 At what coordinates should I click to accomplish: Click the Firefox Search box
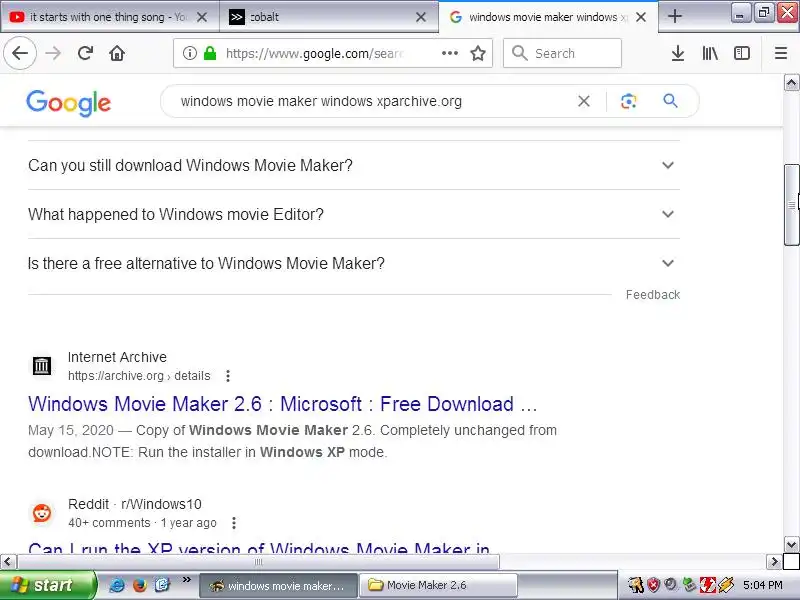tap(562, 53)
